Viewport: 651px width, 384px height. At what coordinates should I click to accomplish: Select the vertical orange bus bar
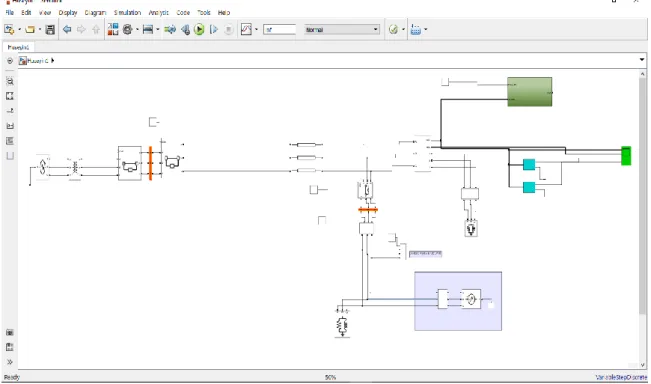150,163
